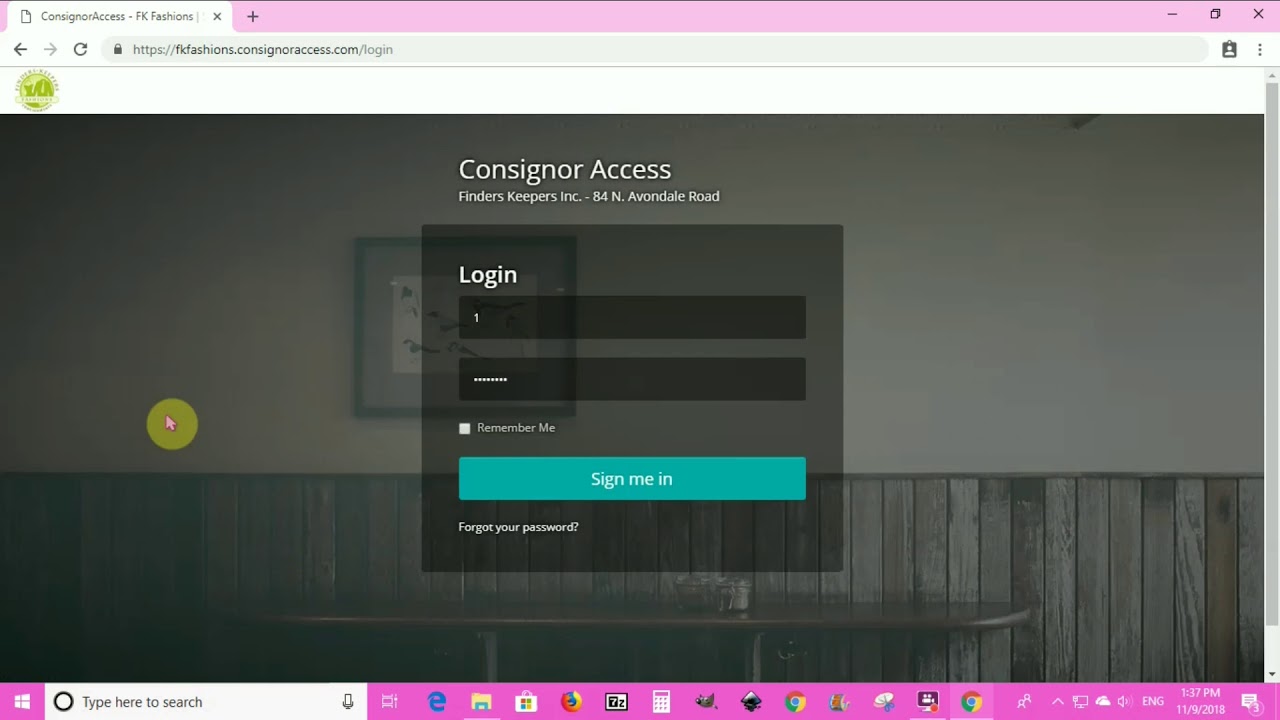Click the network icon in system tray

click(x=1080, y=702)
